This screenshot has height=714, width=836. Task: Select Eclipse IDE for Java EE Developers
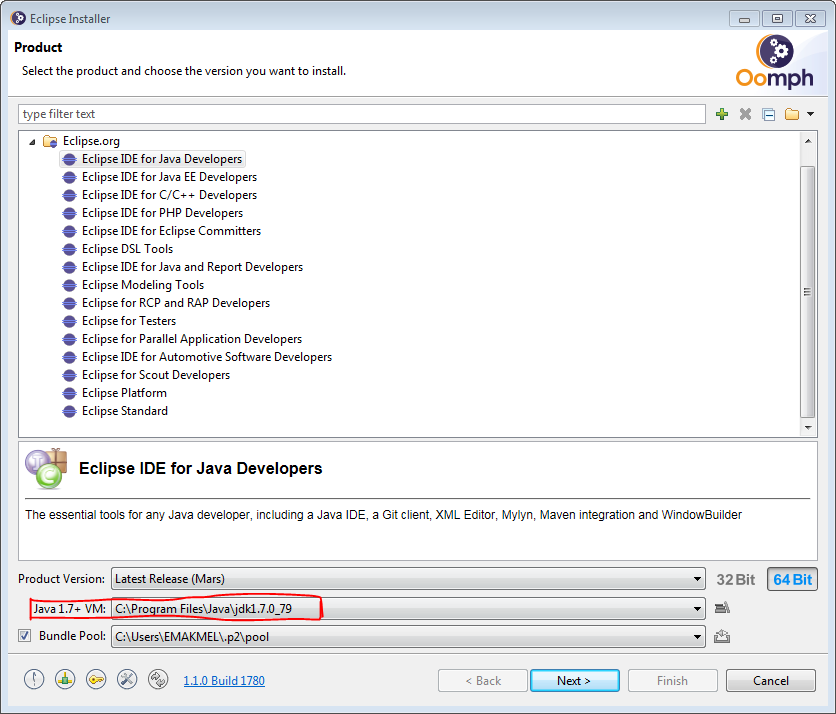pyautogui.click(x=169, y=177)
